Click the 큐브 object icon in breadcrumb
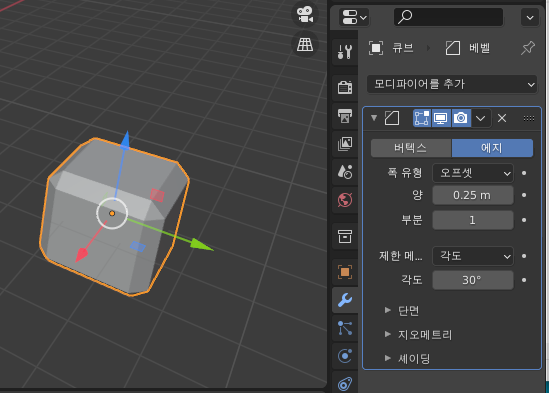549x393 pixels. (x=376, y=48)
